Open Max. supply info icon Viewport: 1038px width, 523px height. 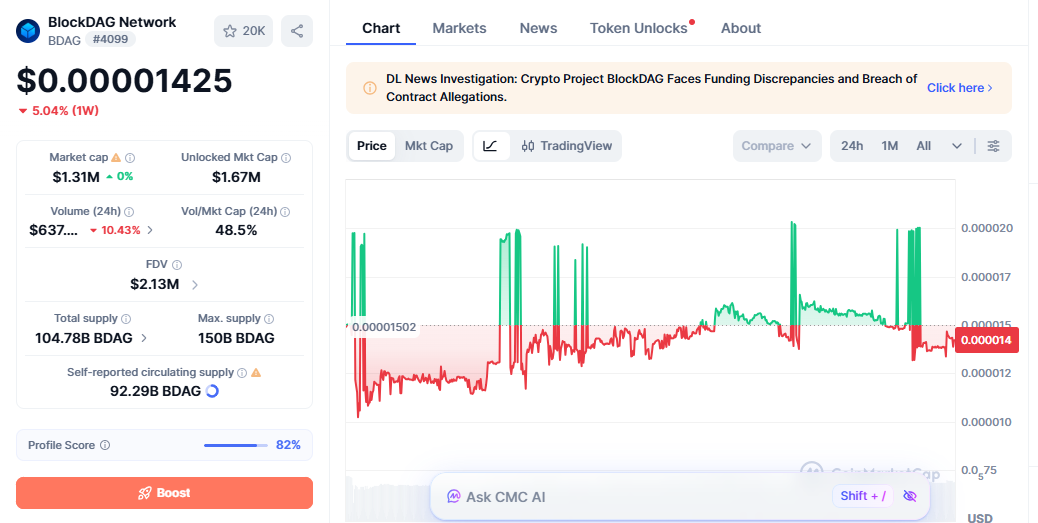pos(269,318)
